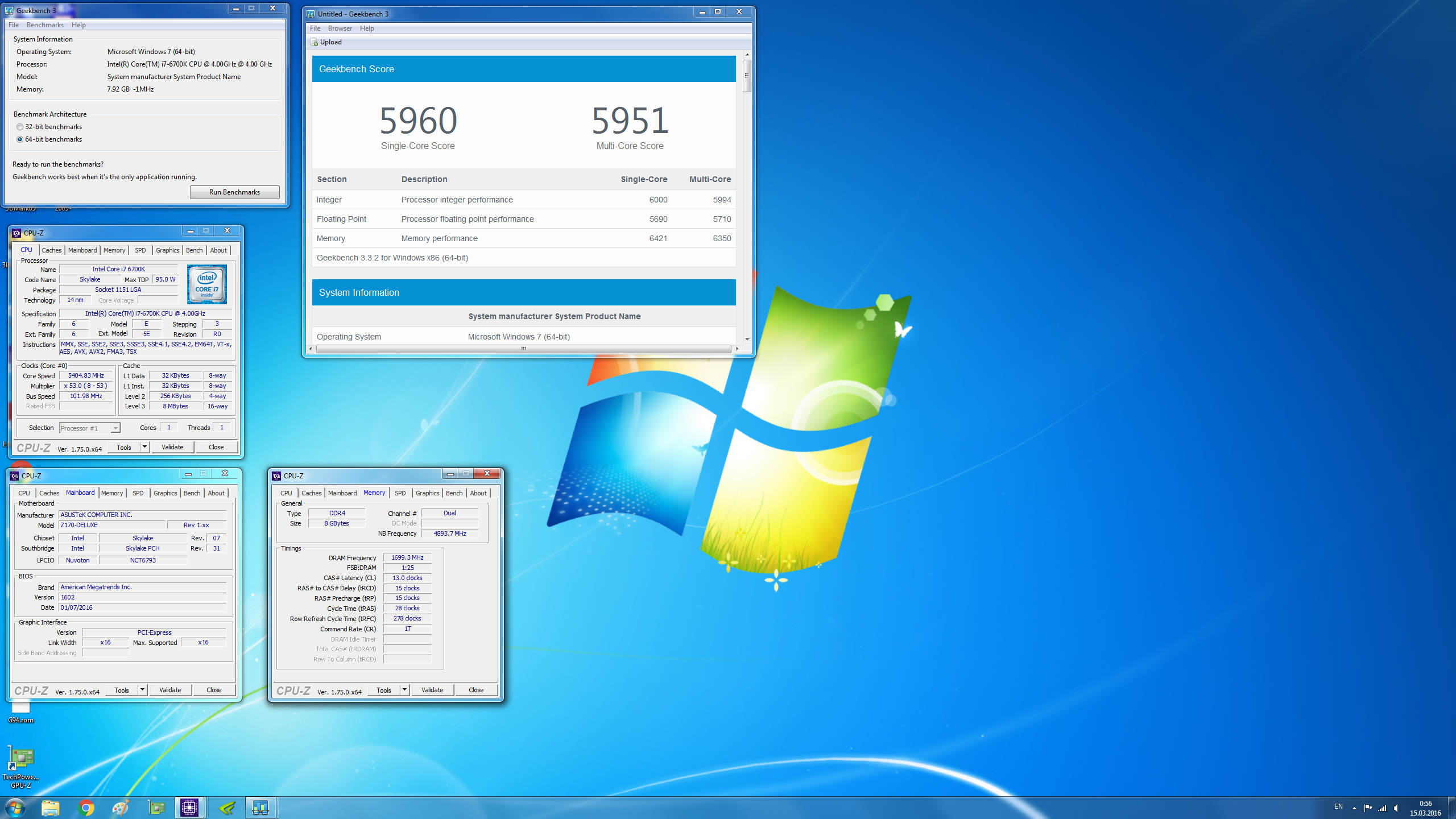Click Tools button in Memory CPU-Z window
This screenshot has height=819, width=1456.
click(x=384, y=690)
